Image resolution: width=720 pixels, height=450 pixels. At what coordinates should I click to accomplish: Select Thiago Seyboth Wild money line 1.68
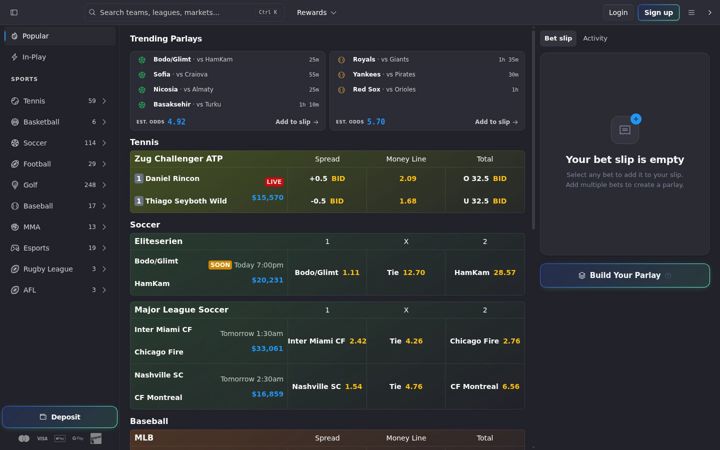tap(406, 201)
